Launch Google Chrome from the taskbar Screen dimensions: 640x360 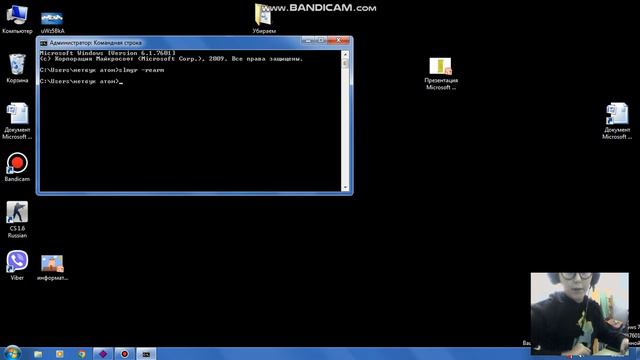coord(82,354)
